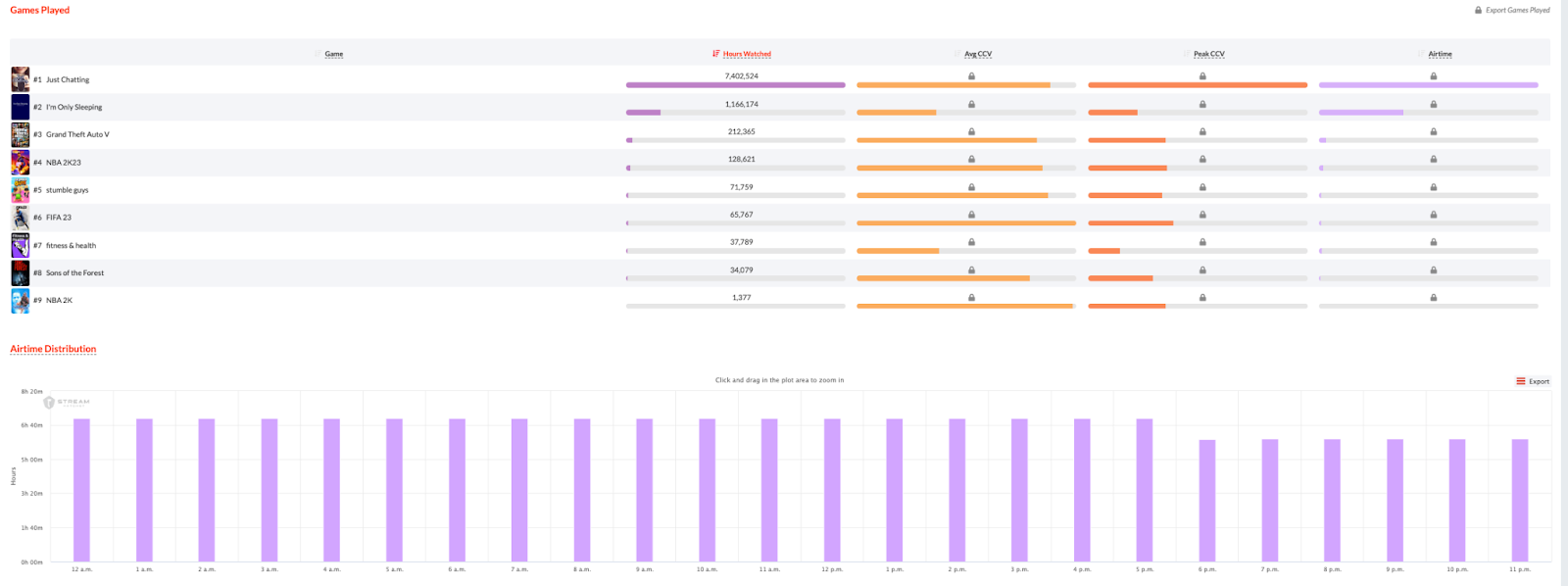
Task: Open the Sons of the Forest game link
Action: [74, 272]
